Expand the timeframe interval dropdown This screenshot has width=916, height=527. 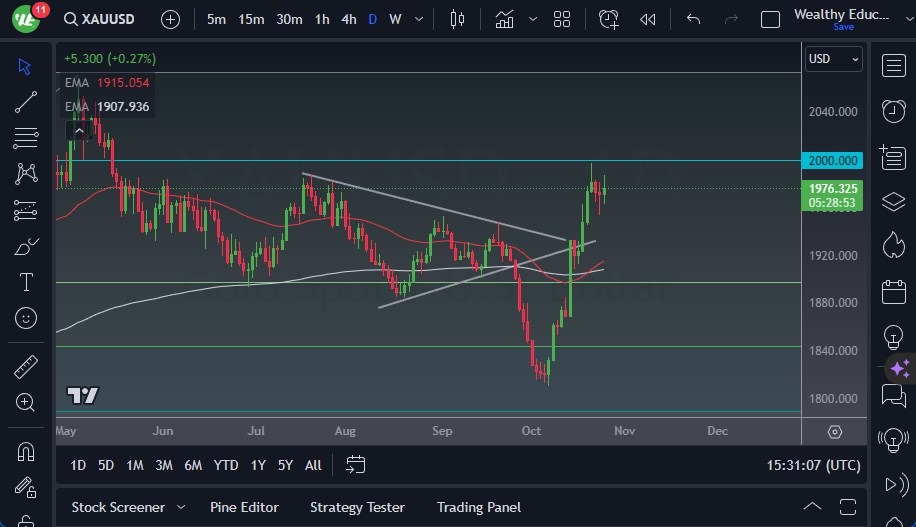pyautogui.click(x=418, y=19)
